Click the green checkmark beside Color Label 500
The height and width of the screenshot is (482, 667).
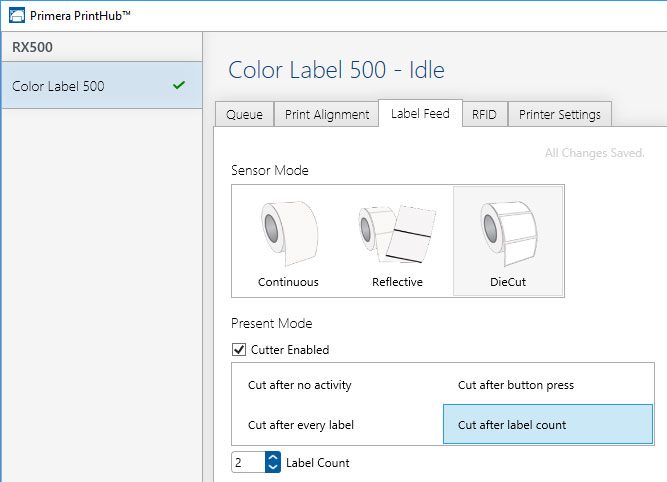(x=179, y=85)
